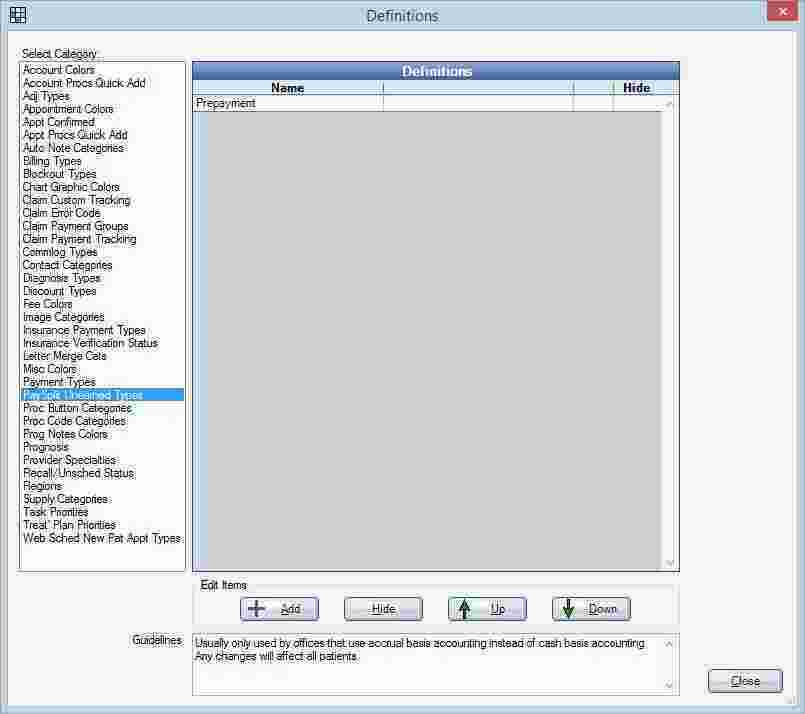Open Billing Types category
Image resolution: width=805 pixels, height=714 pixels.
(52, 161)
